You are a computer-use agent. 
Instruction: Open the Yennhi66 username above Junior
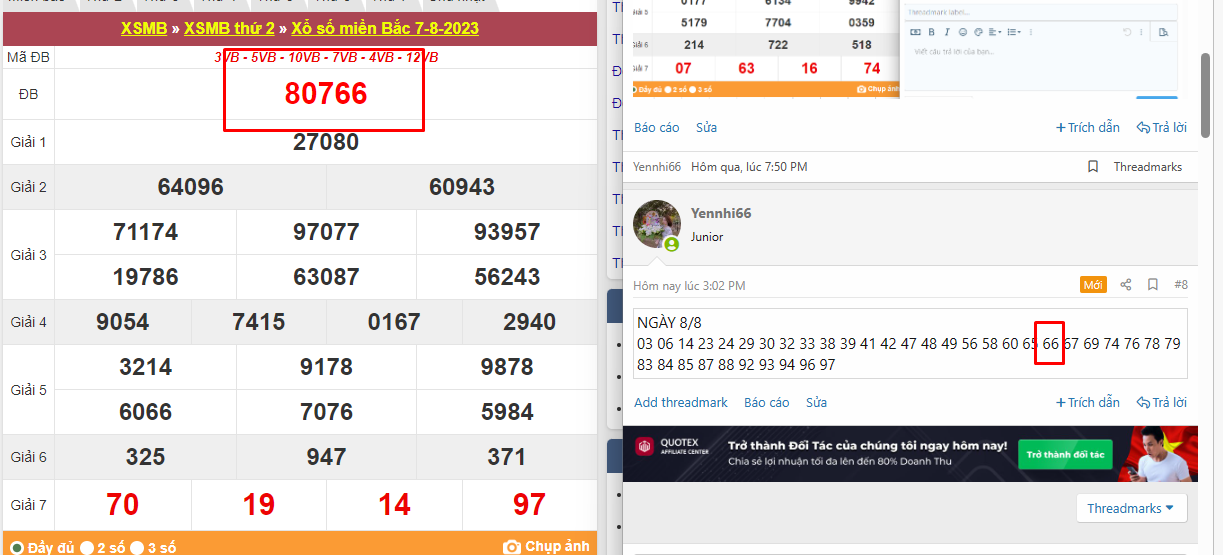click(721, 213)
